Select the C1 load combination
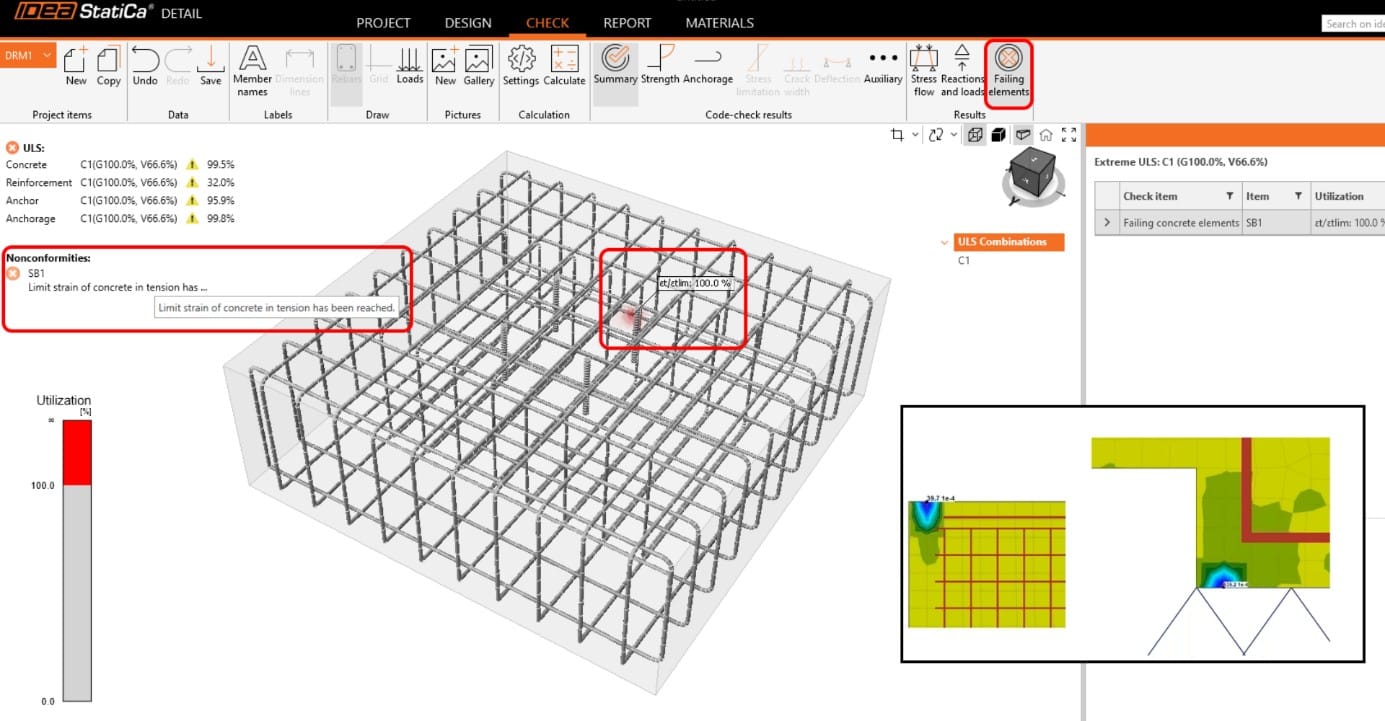This screenshot has height=721, width=1385. [x=964, y=261]
